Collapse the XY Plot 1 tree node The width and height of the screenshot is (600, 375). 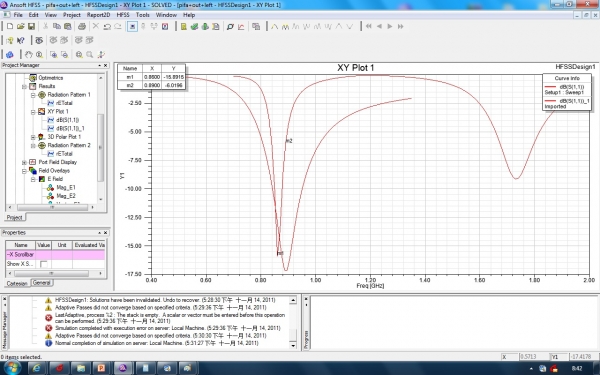tap(33, 112)
